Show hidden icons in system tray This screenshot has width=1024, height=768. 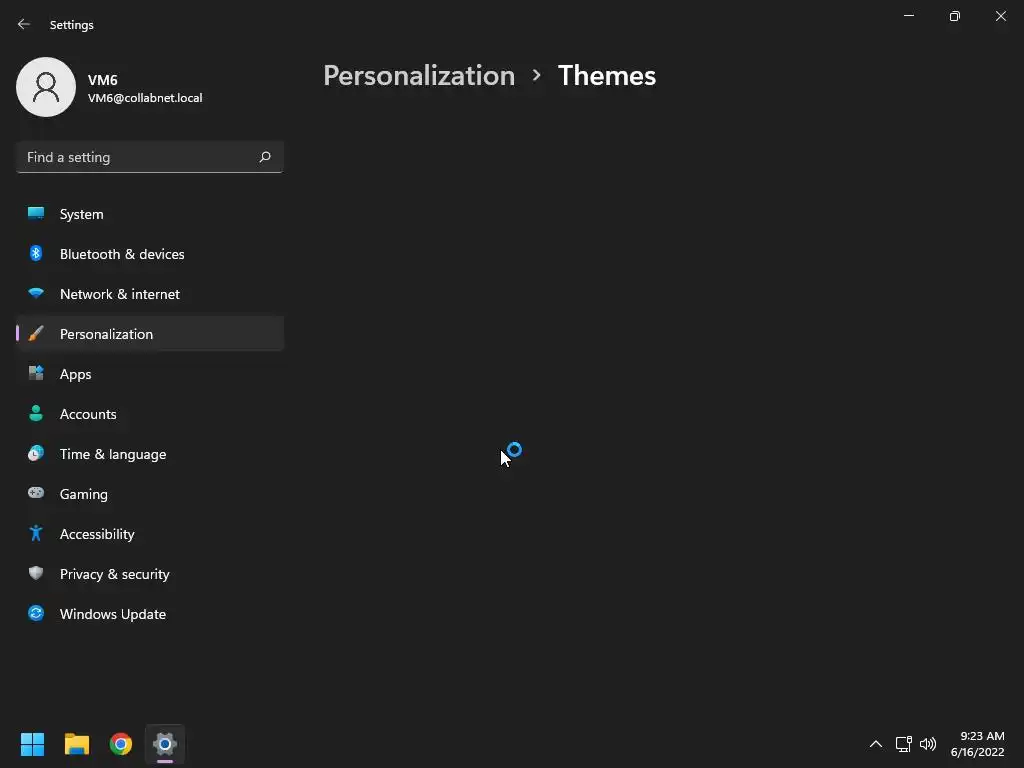tap(876, 744)
